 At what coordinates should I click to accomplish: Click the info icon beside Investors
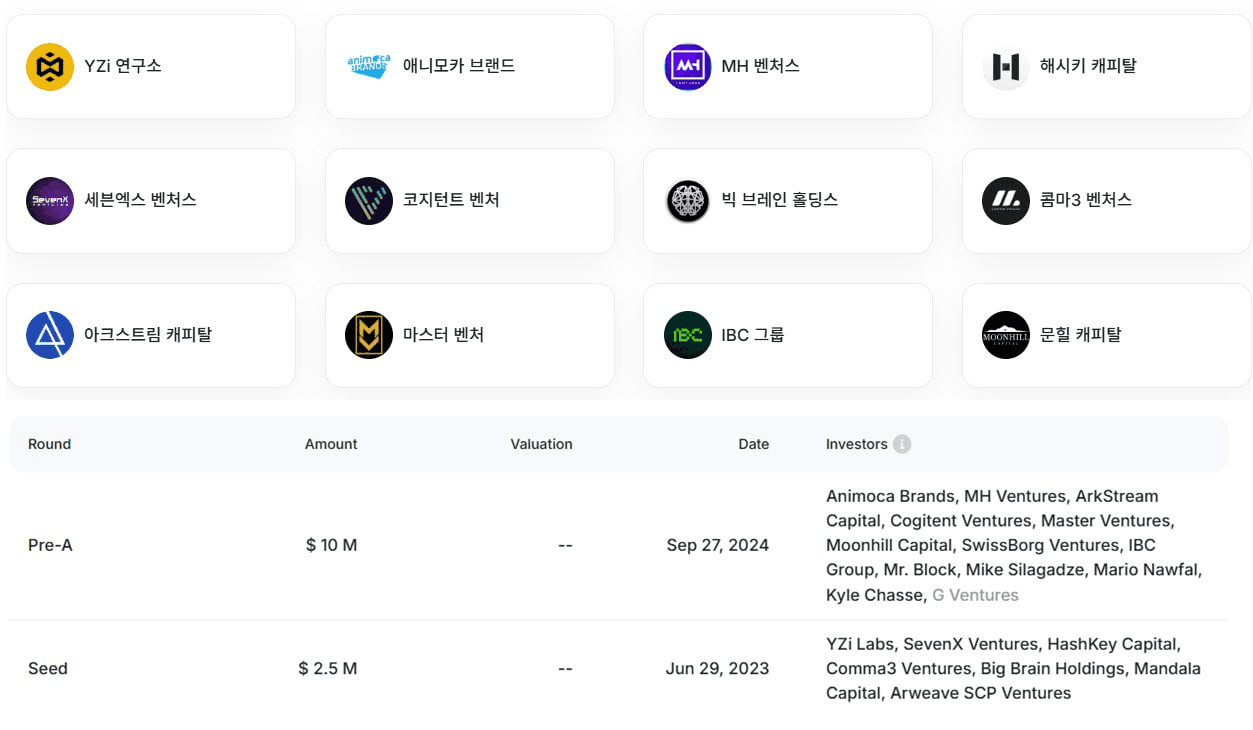902,444
